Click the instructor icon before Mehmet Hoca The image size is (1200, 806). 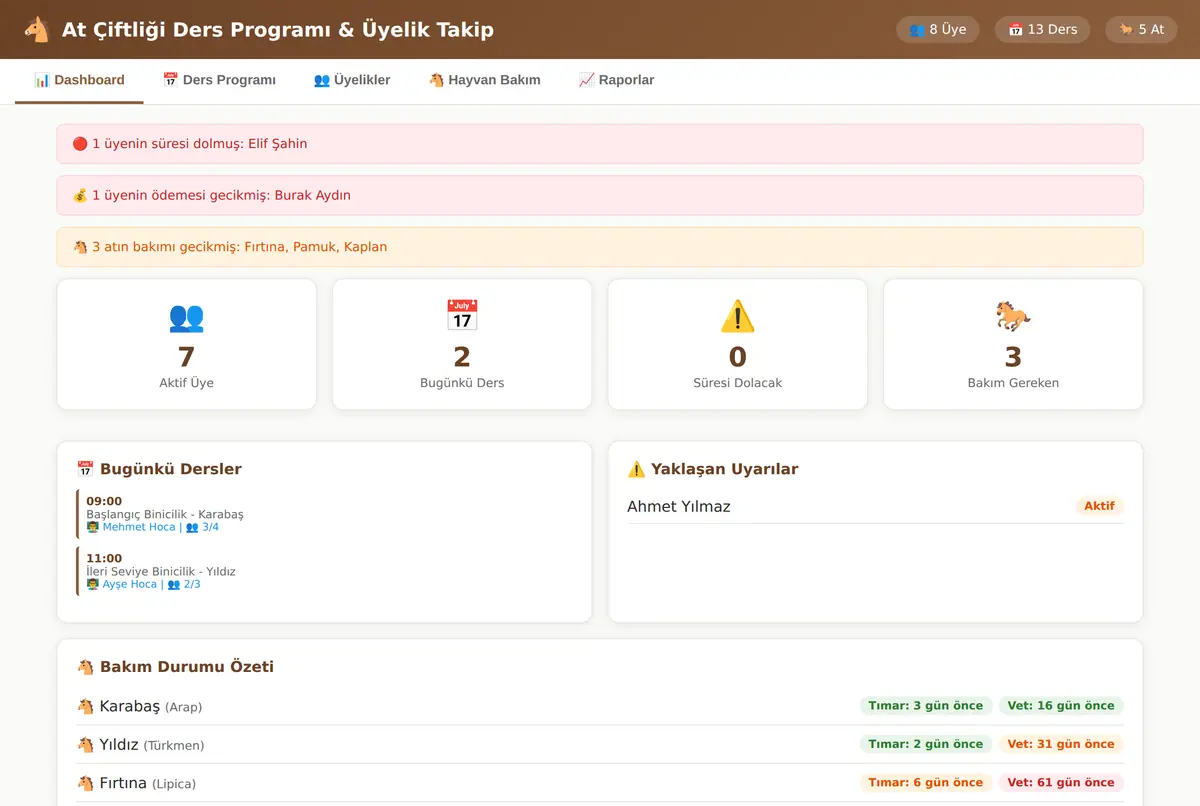pos(93,527)
